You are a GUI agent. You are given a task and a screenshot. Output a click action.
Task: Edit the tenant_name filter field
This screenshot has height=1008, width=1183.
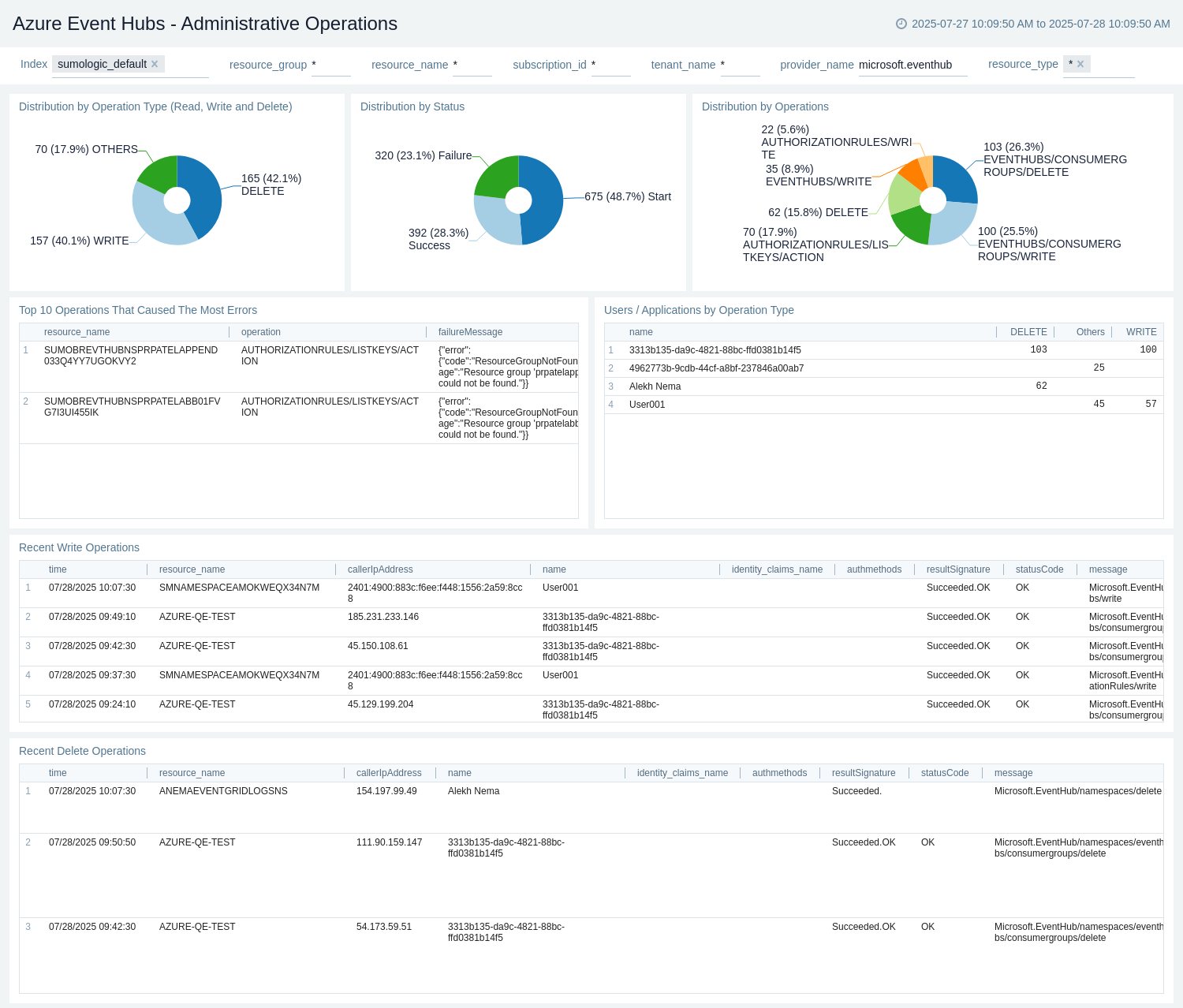[x=740, y=65]
